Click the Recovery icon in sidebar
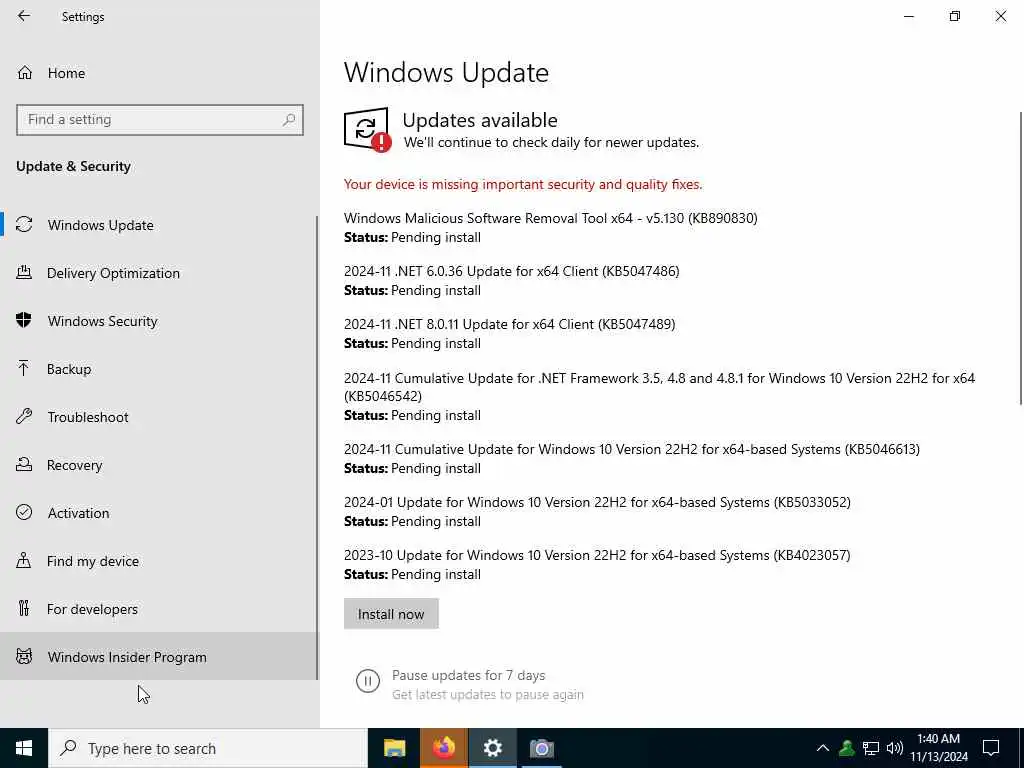This screenshot has width=1024, height=768. pyautogui.click(x=24, y=464)
